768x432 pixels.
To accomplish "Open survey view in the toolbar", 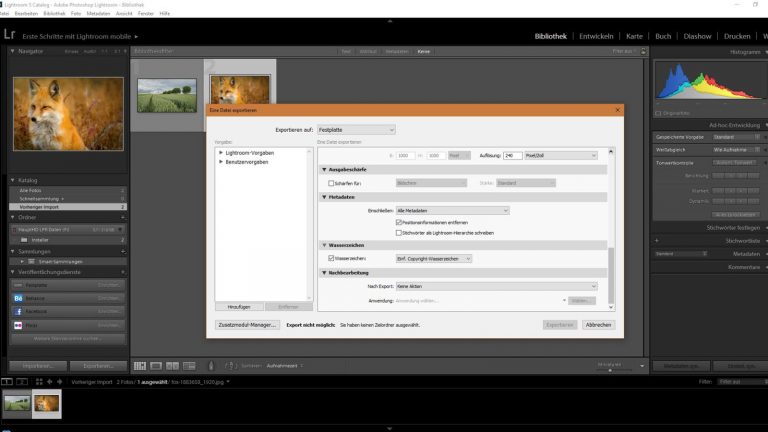I will (x=189, y=366).
